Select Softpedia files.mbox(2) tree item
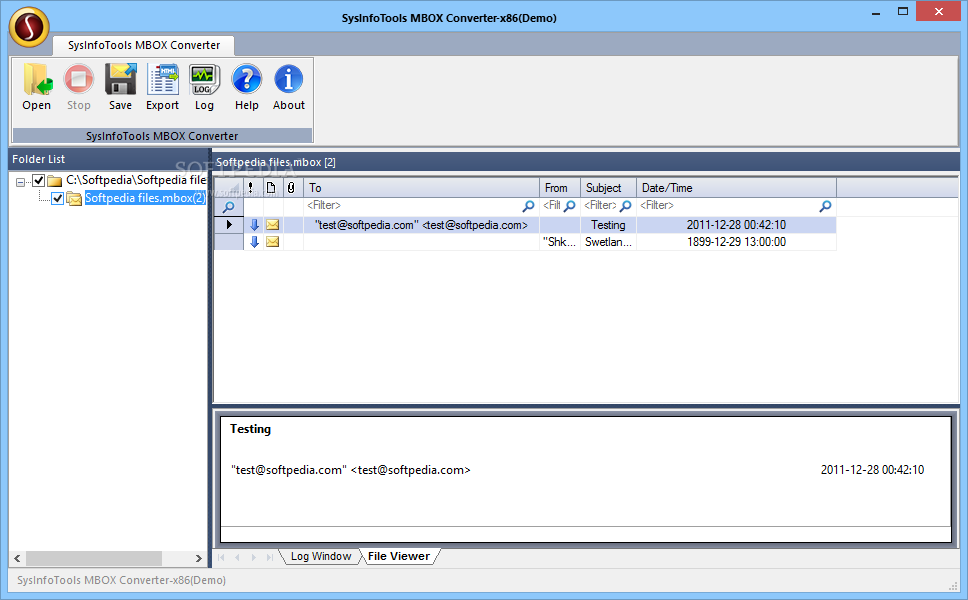Image resolution: width=968 pixels, height=600 pixels. tap(145, 198)
